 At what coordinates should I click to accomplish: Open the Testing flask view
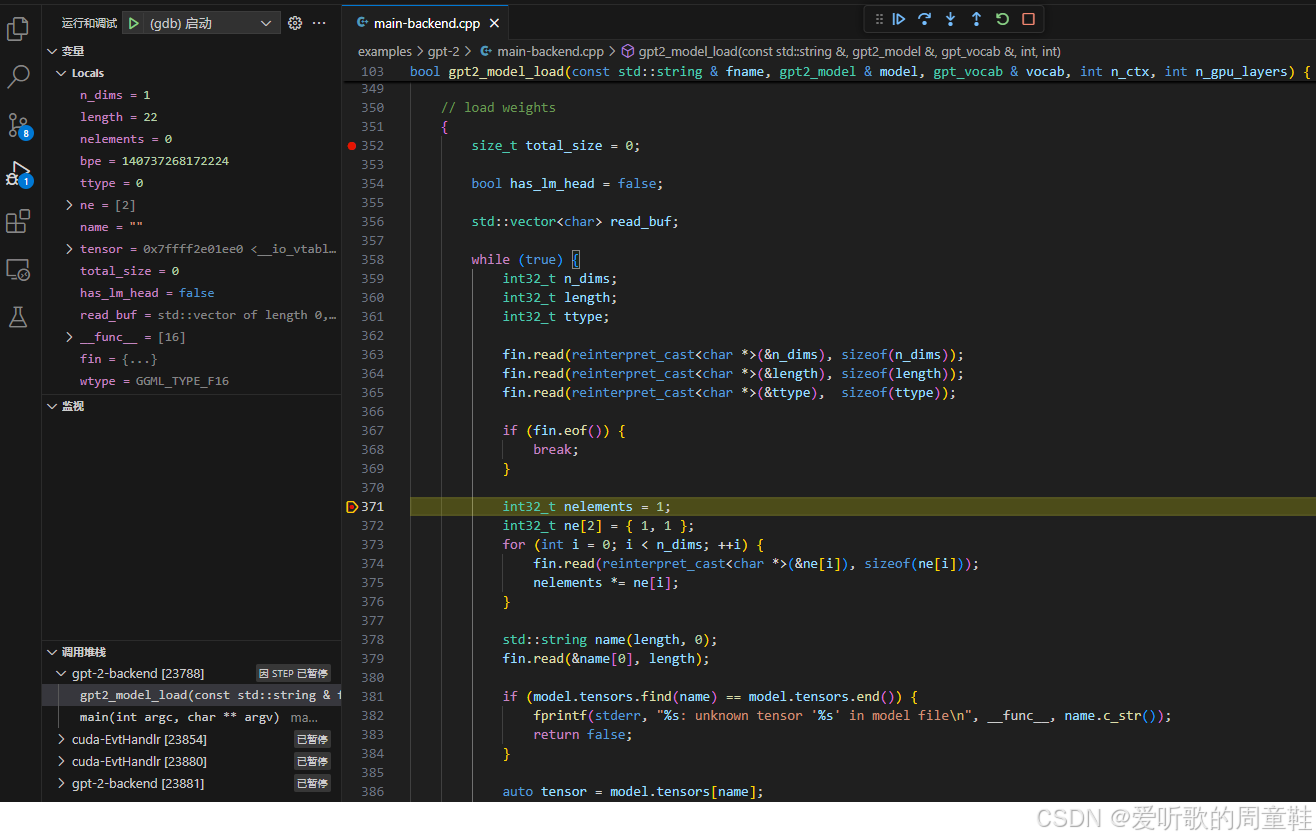click(x=18, y=317)
